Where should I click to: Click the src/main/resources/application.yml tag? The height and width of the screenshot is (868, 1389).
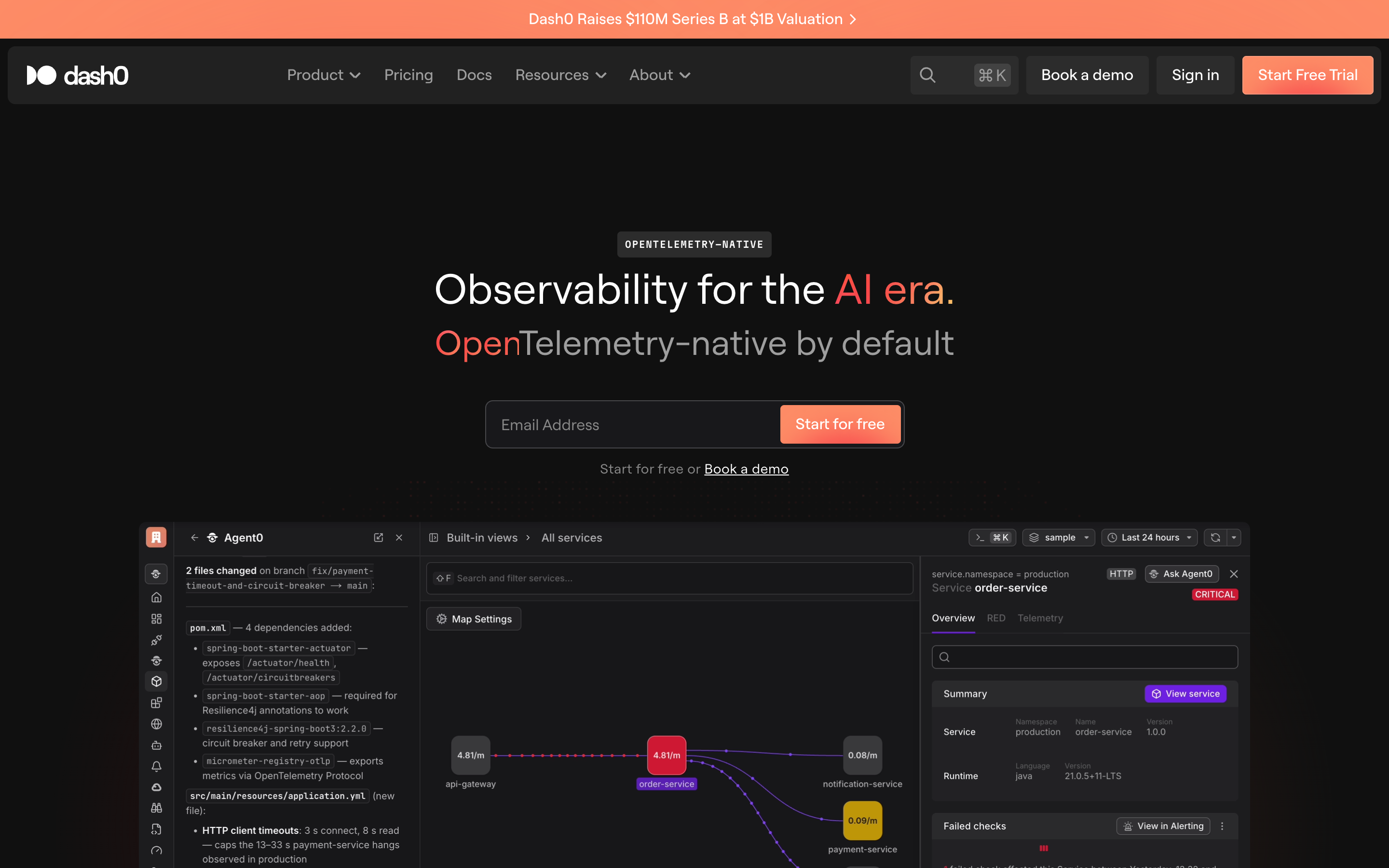(277, 796)
